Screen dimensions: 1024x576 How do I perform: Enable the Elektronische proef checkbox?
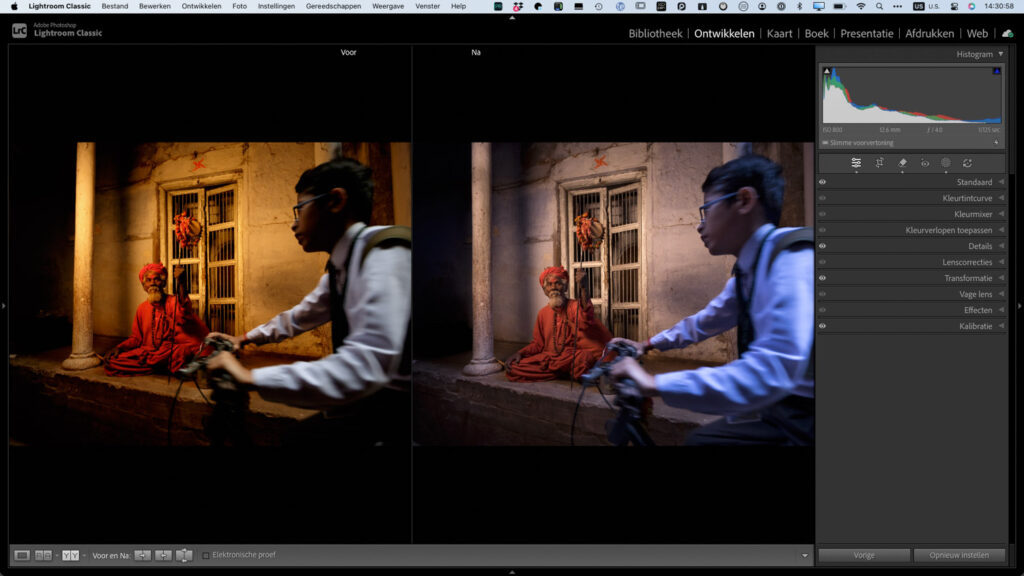point(206,555)
